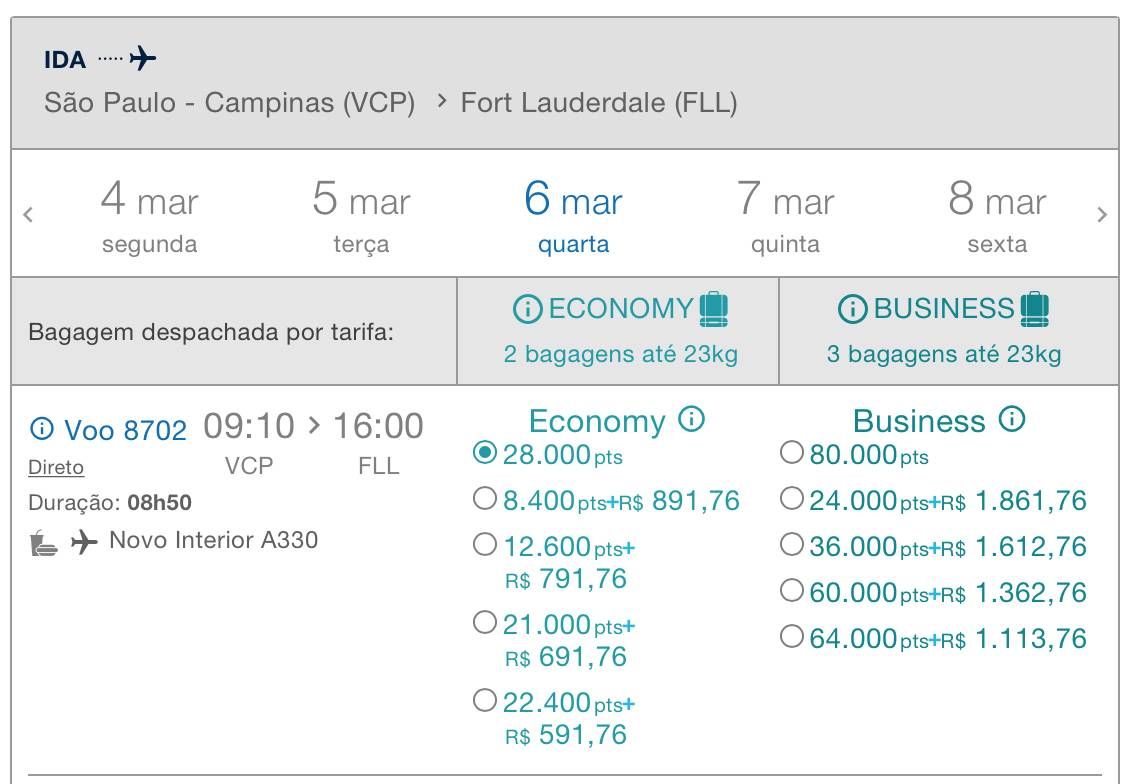The height and width of the screenshot is (784, 1130).
Task: Click info icon next to Business fare title
Action: point(1012,419)
